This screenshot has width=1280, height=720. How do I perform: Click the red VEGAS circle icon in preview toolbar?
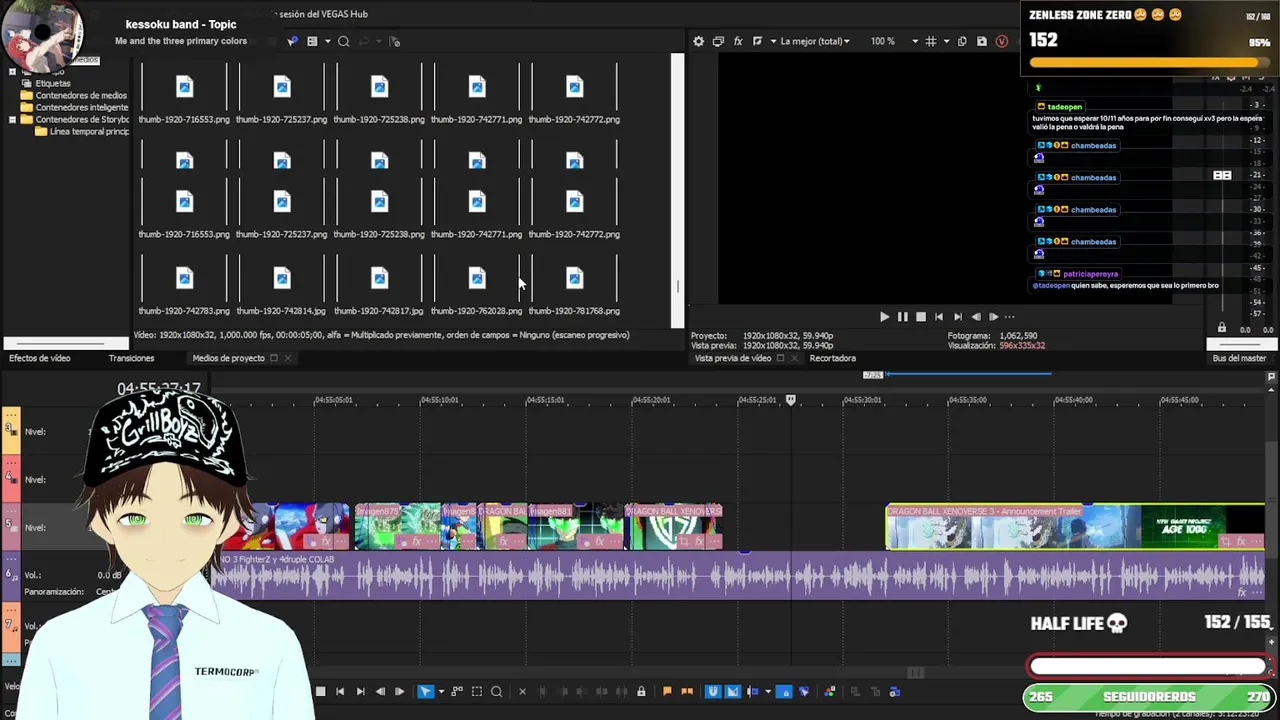[1001, 41]
